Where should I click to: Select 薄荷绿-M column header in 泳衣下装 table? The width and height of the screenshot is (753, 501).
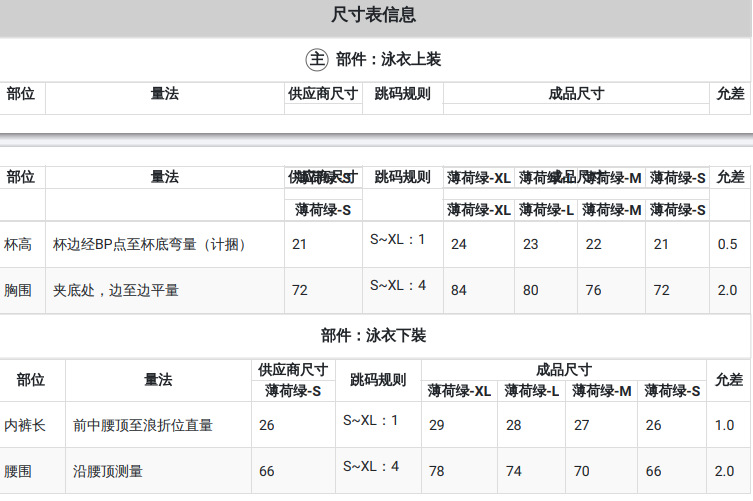pos(602,391)
